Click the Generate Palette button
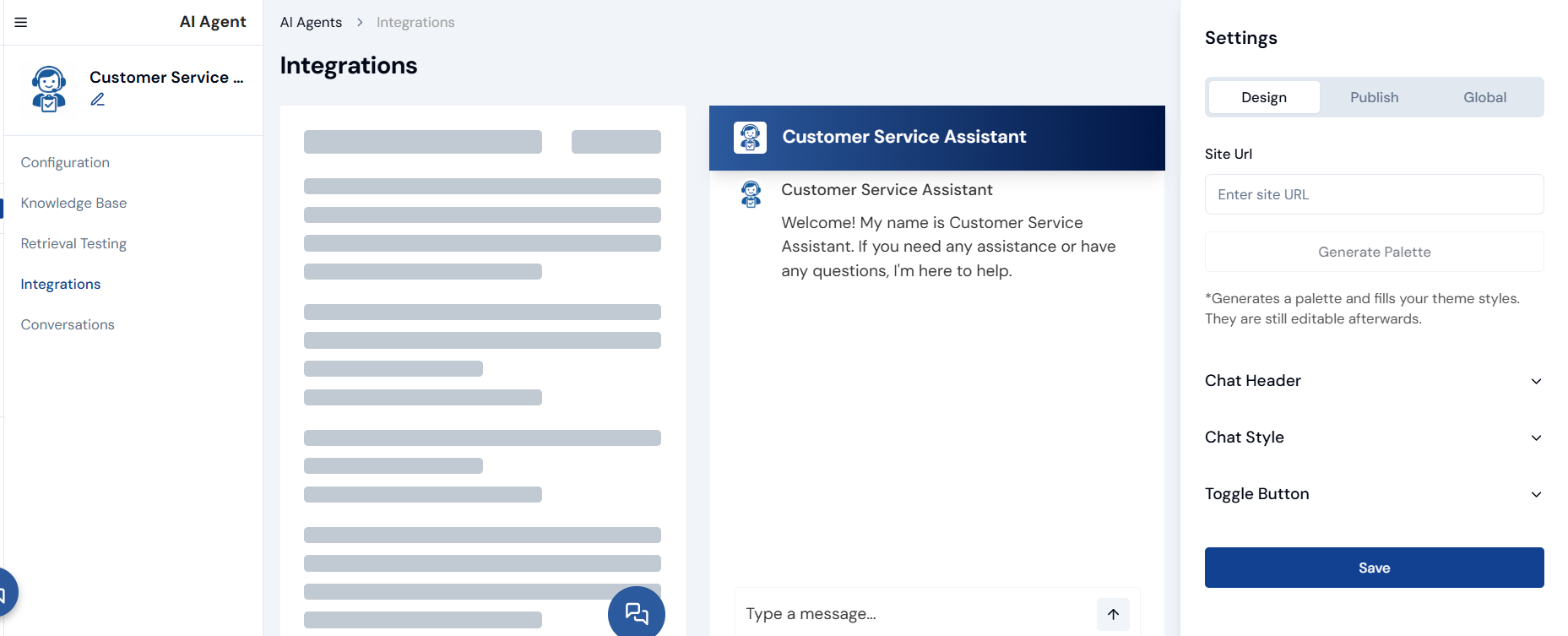 [1374, 252]
